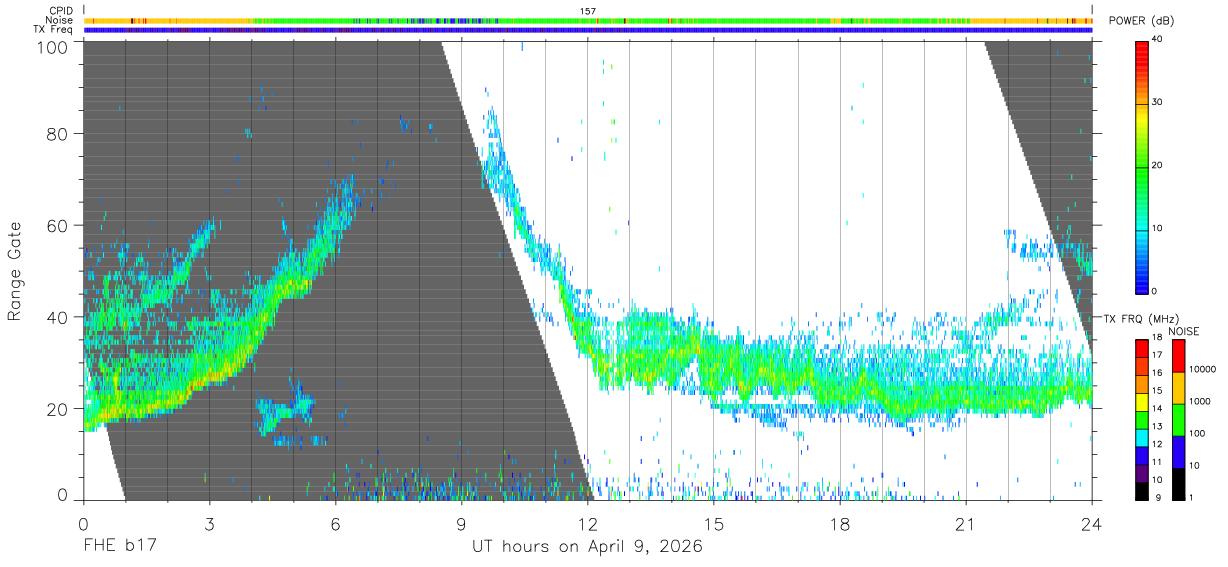
Task: Click the 16 tick label on the TX FRQ scale
Action: point(1157,373)
